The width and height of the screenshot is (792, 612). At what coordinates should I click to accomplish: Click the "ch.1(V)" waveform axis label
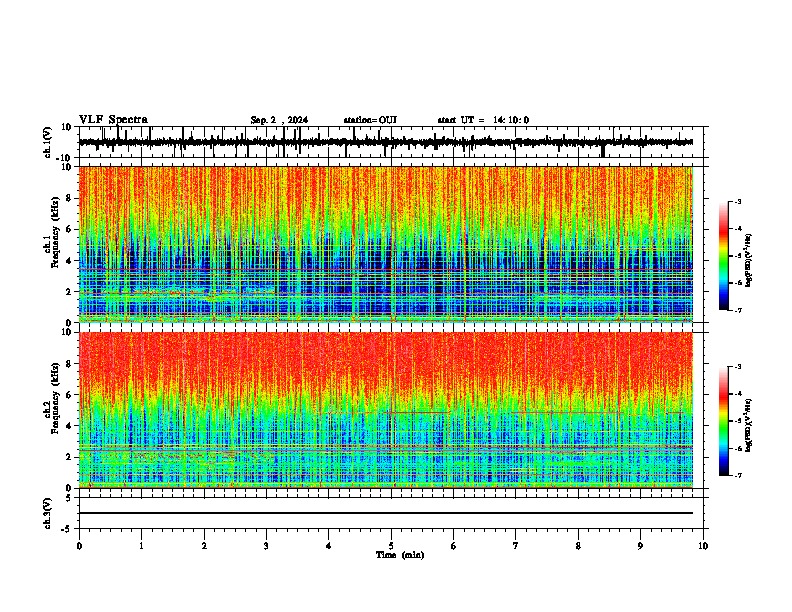(48, 142)
